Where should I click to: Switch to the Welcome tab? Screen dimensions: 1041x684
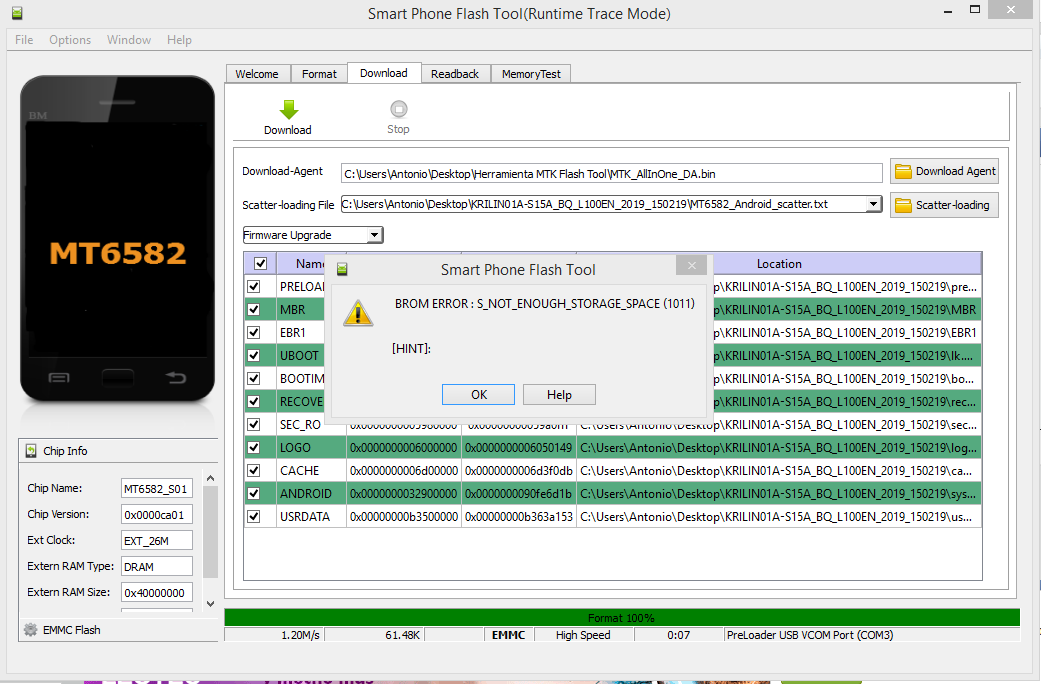click(257, 74)
